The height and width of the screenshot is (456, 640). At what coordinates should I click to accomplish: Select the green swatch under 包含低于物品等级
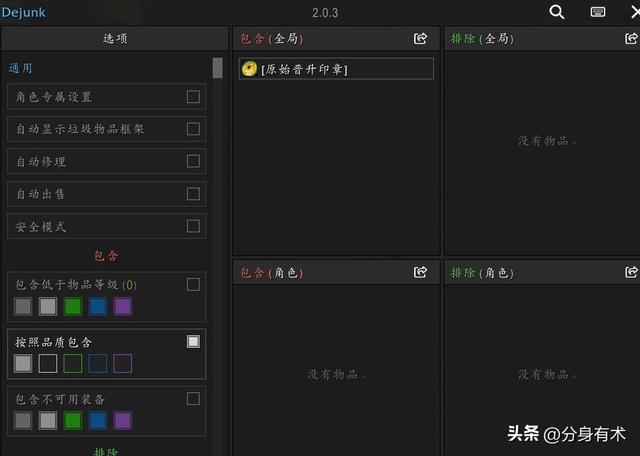(x=73, y=306)
